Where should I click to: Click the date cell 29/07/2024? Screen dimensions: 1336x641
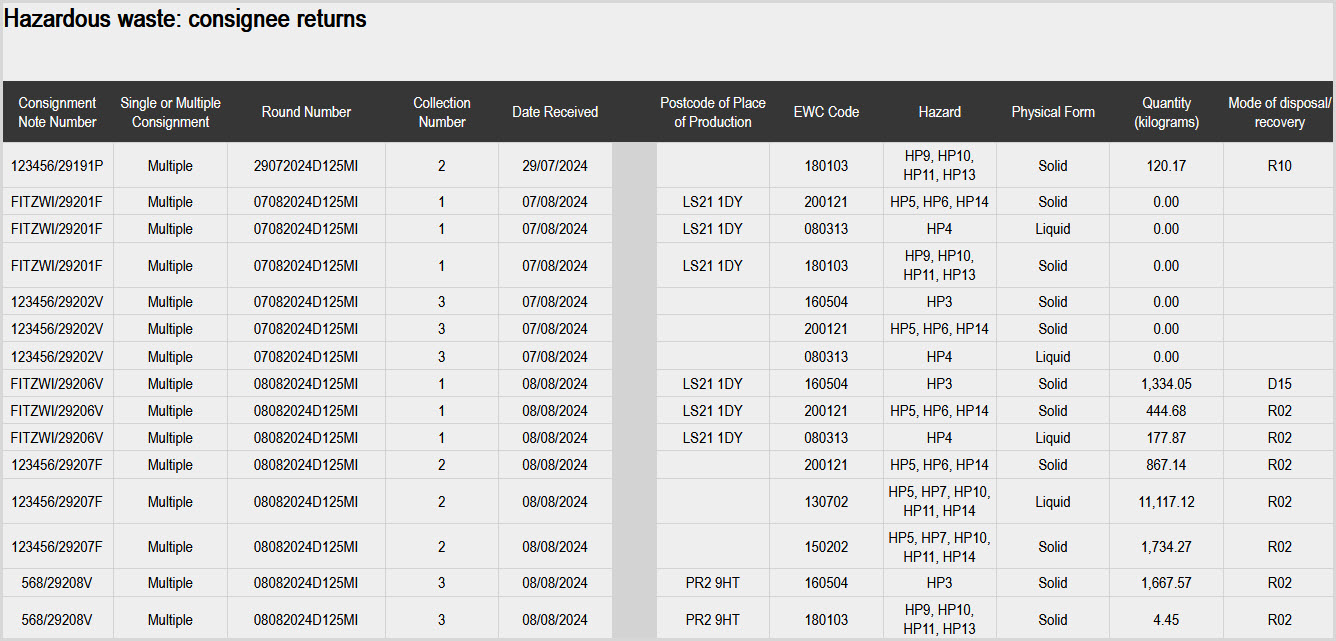point(555,166)
